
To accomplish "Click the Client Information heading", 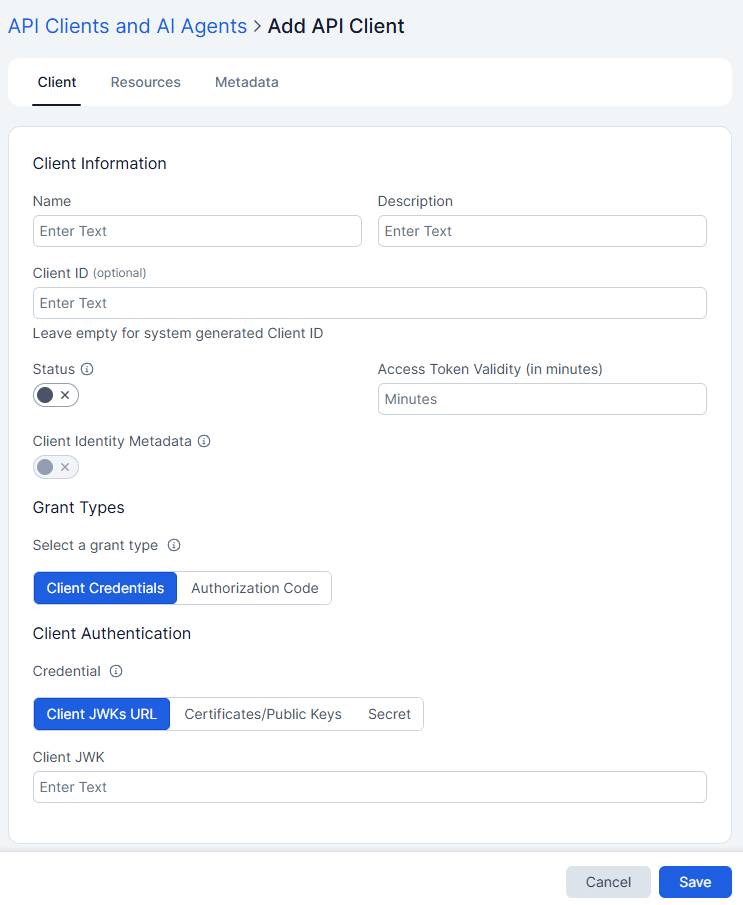I will (x=99, y=163).
